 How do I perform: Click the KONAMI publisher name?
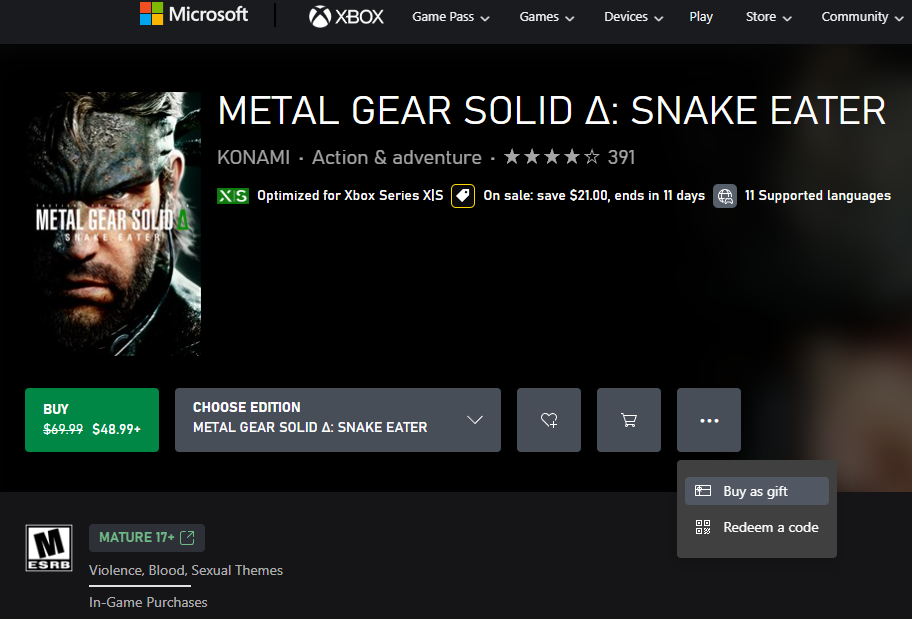click(x=254, y=157)
